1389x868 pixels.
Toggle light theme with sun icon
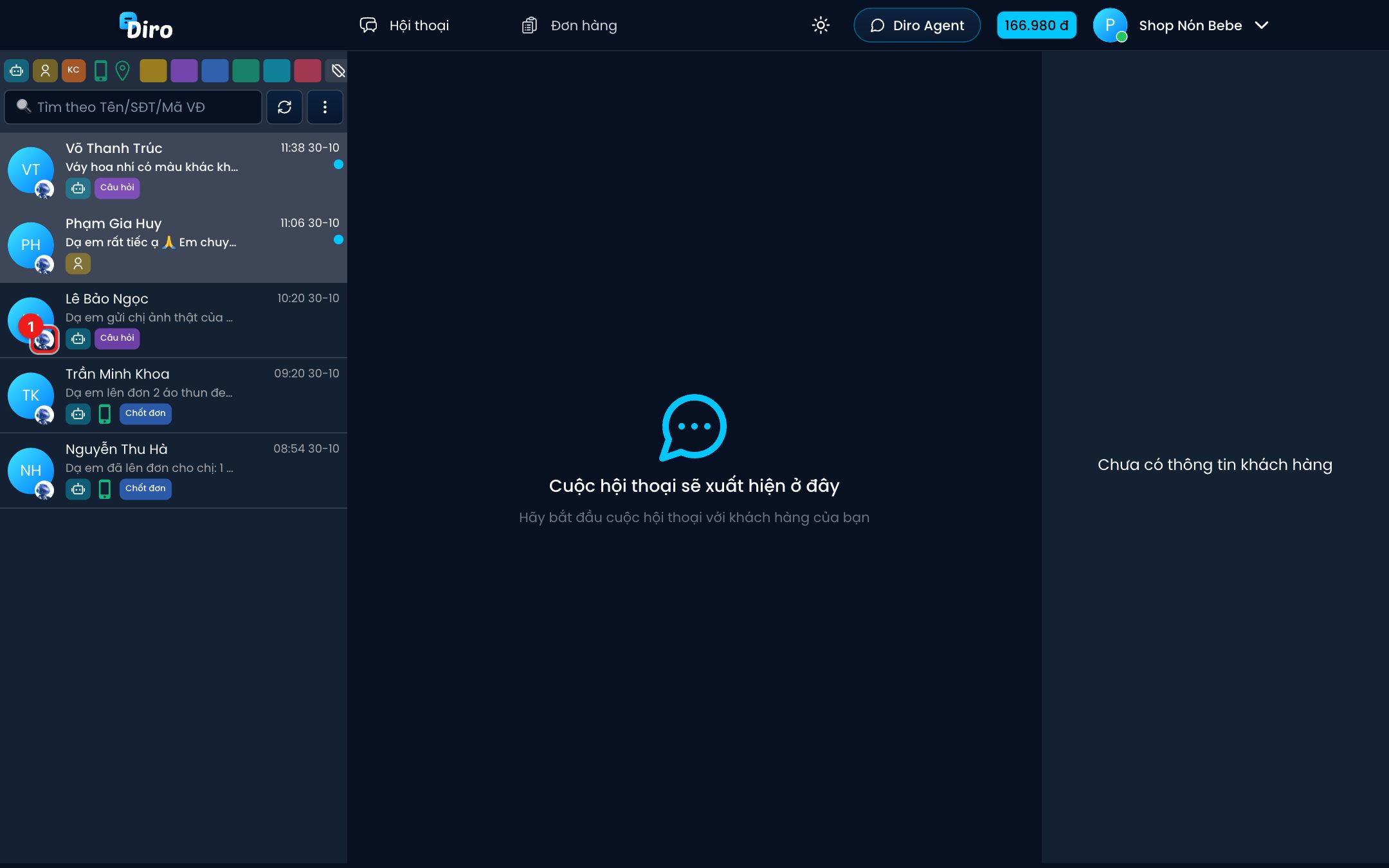(x=821, y=26)
